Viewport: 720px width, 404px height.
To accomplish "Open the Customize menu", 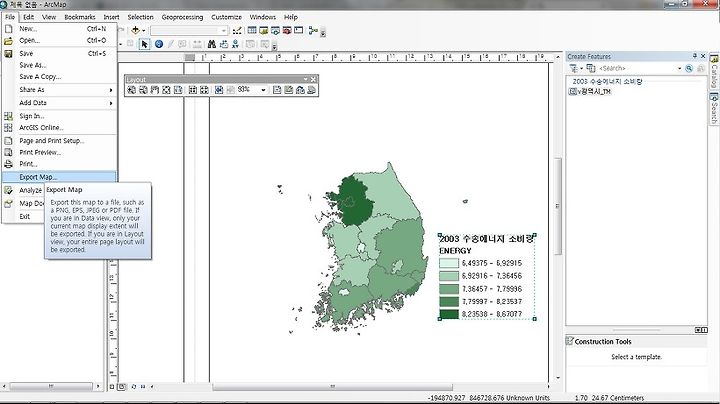I will pyautogui.click(x=226, y=17).
